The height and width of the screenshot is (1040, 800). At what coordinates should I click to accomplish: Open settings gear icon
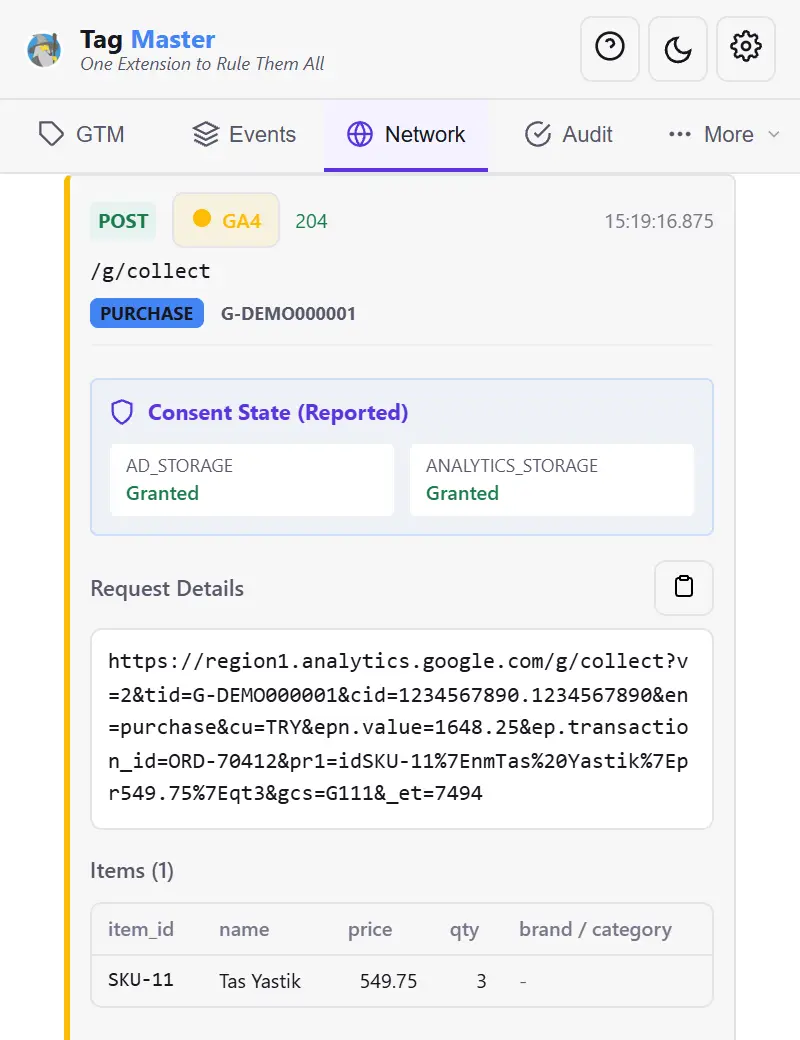click(746, 49)
